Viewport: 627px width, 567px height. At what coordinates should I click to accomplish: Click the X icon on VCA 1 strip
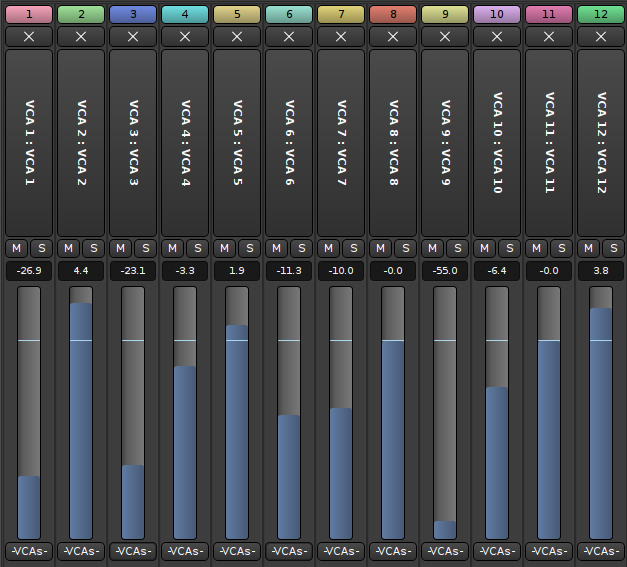coord(29,36)
